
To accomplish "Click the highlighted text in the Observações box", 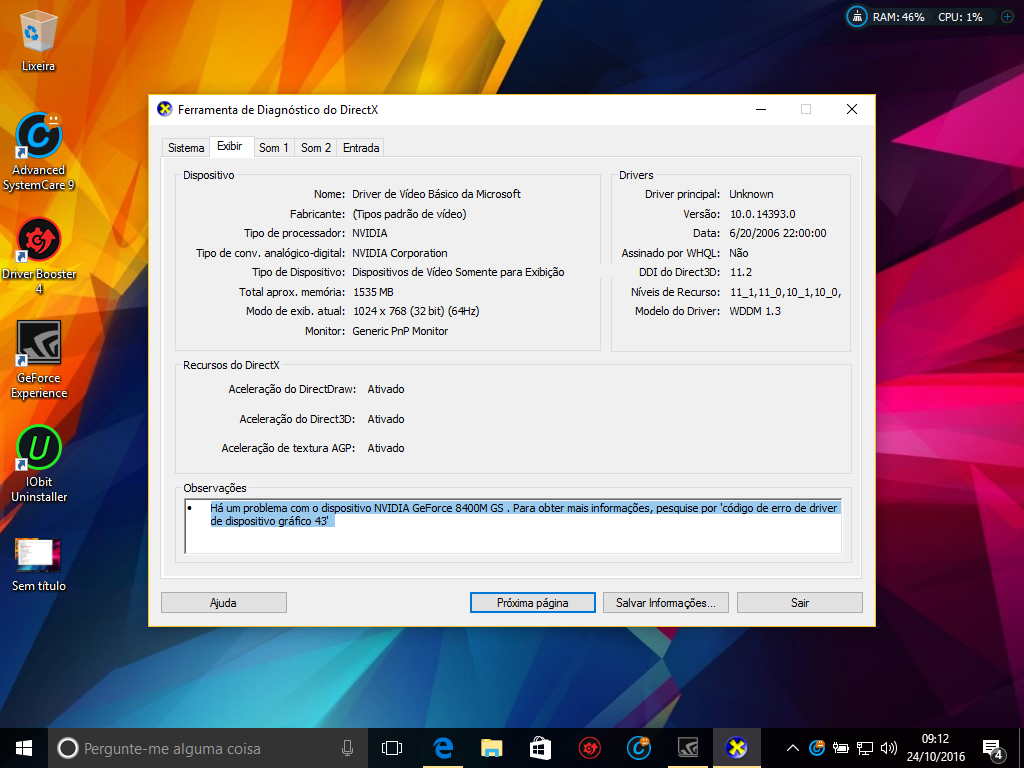I will coord(523,515).
